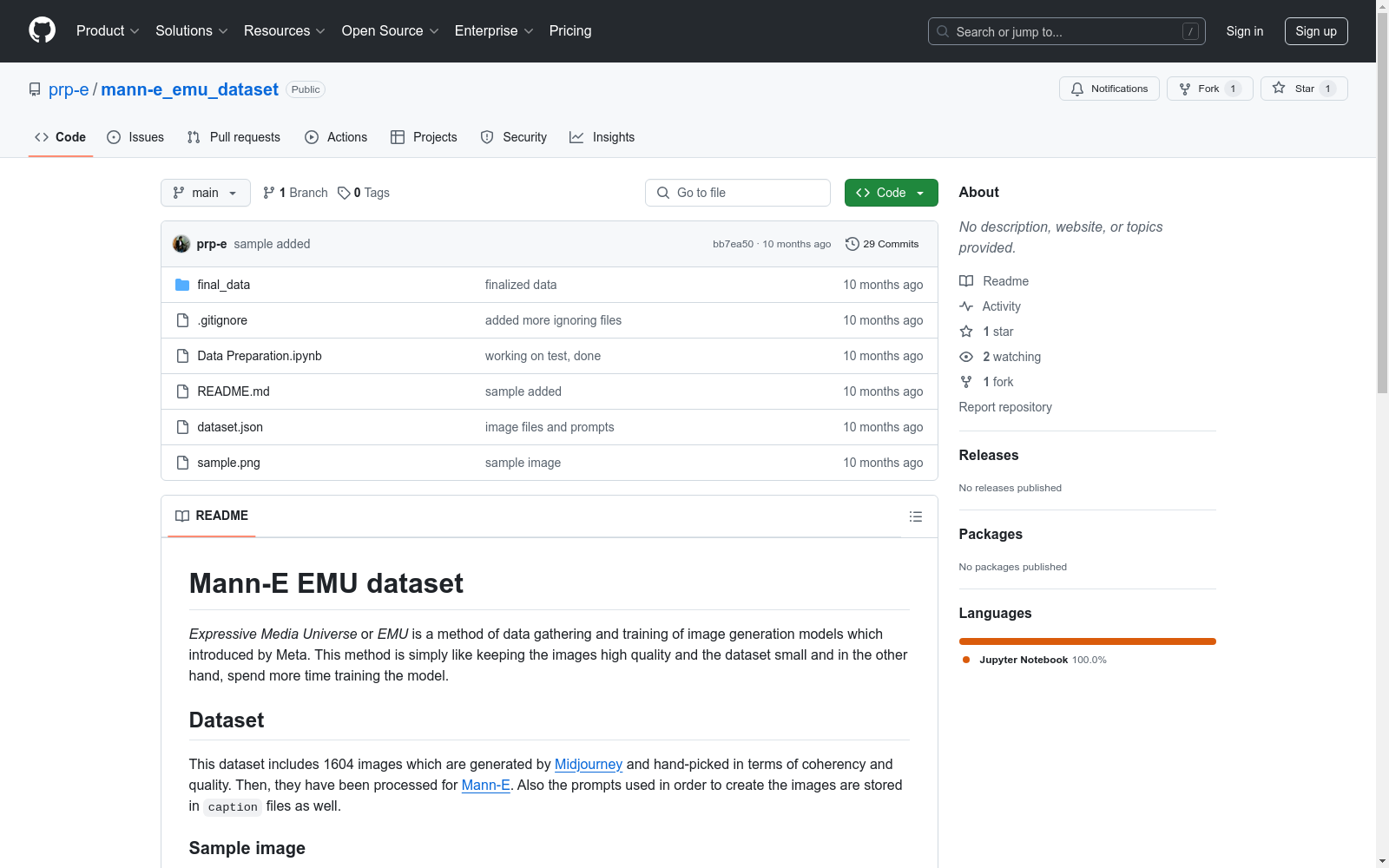Screen dimensions: 1389x868
Task: Open the mann-e_emu_dataset repository link
Action: 189,89
